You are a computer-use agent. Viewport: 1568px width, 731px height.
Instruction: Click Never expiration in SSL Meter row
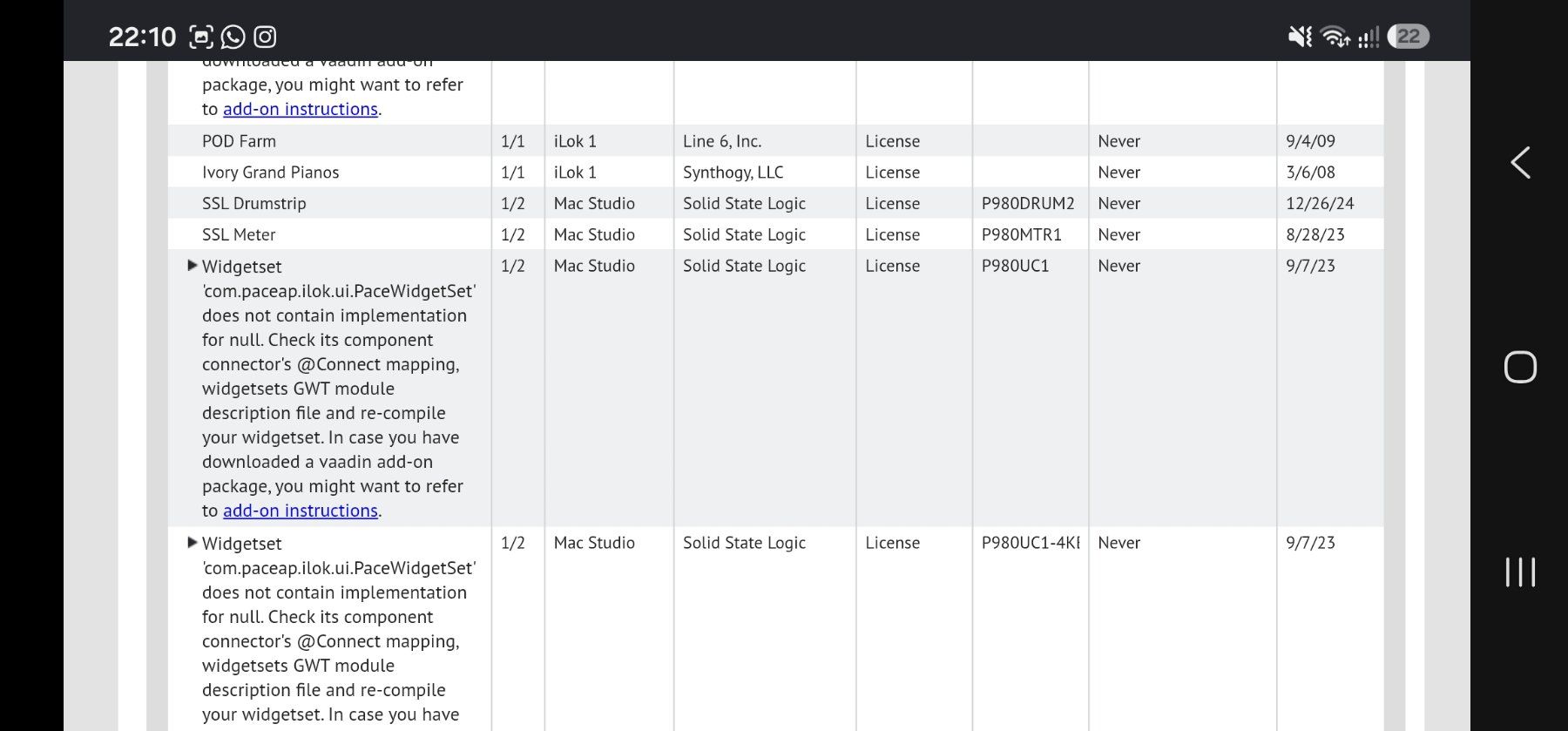point(1119,235)
